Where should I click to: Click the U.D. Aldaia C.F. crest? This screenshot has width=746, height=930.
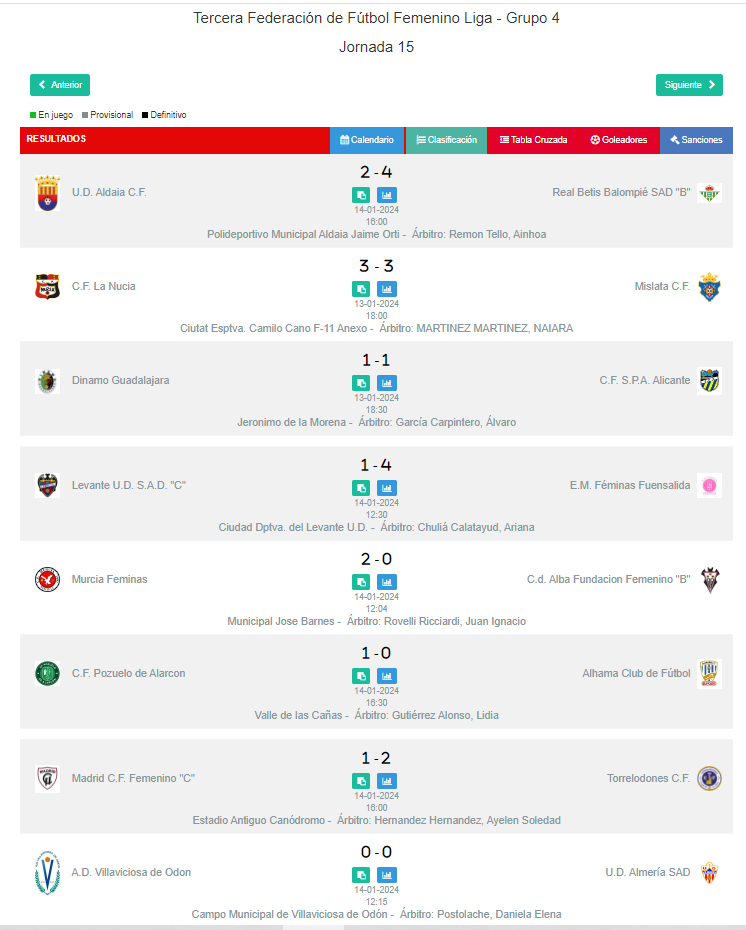tap(47, 193)
